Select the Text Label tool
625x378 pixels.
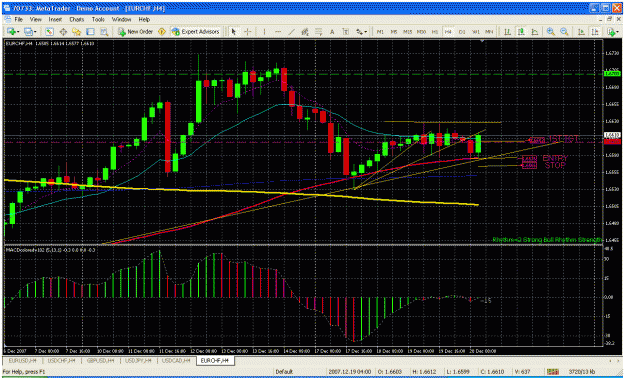pyautogui.click(x=346, y=32)
